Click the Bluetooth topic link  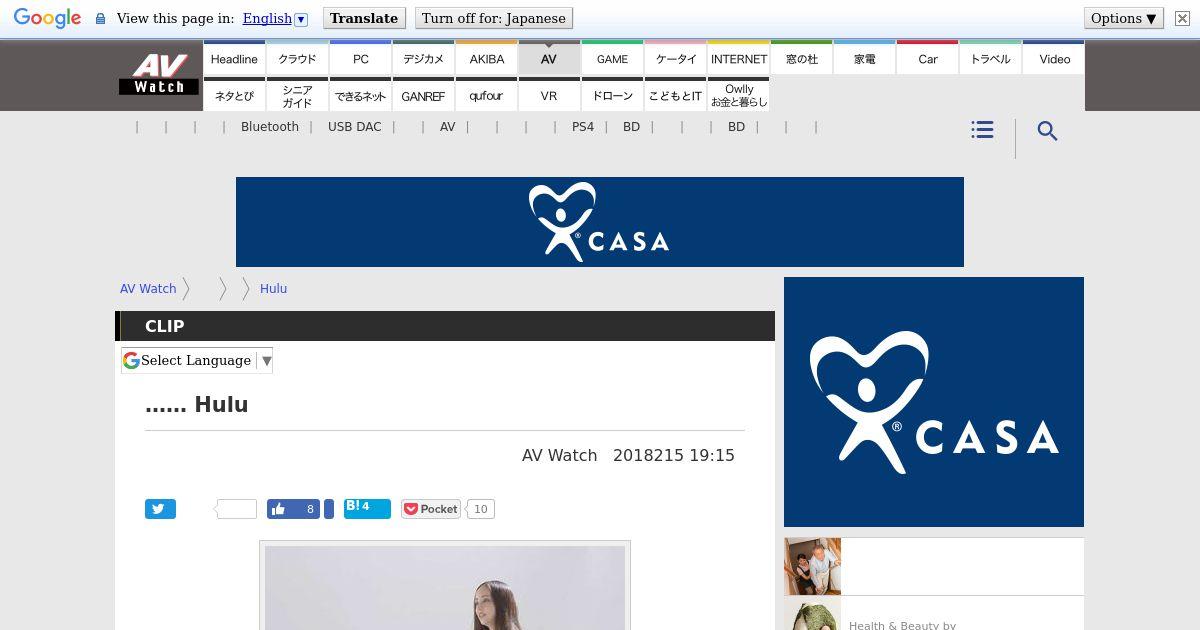pyautogui.click(x=270, y=127)
